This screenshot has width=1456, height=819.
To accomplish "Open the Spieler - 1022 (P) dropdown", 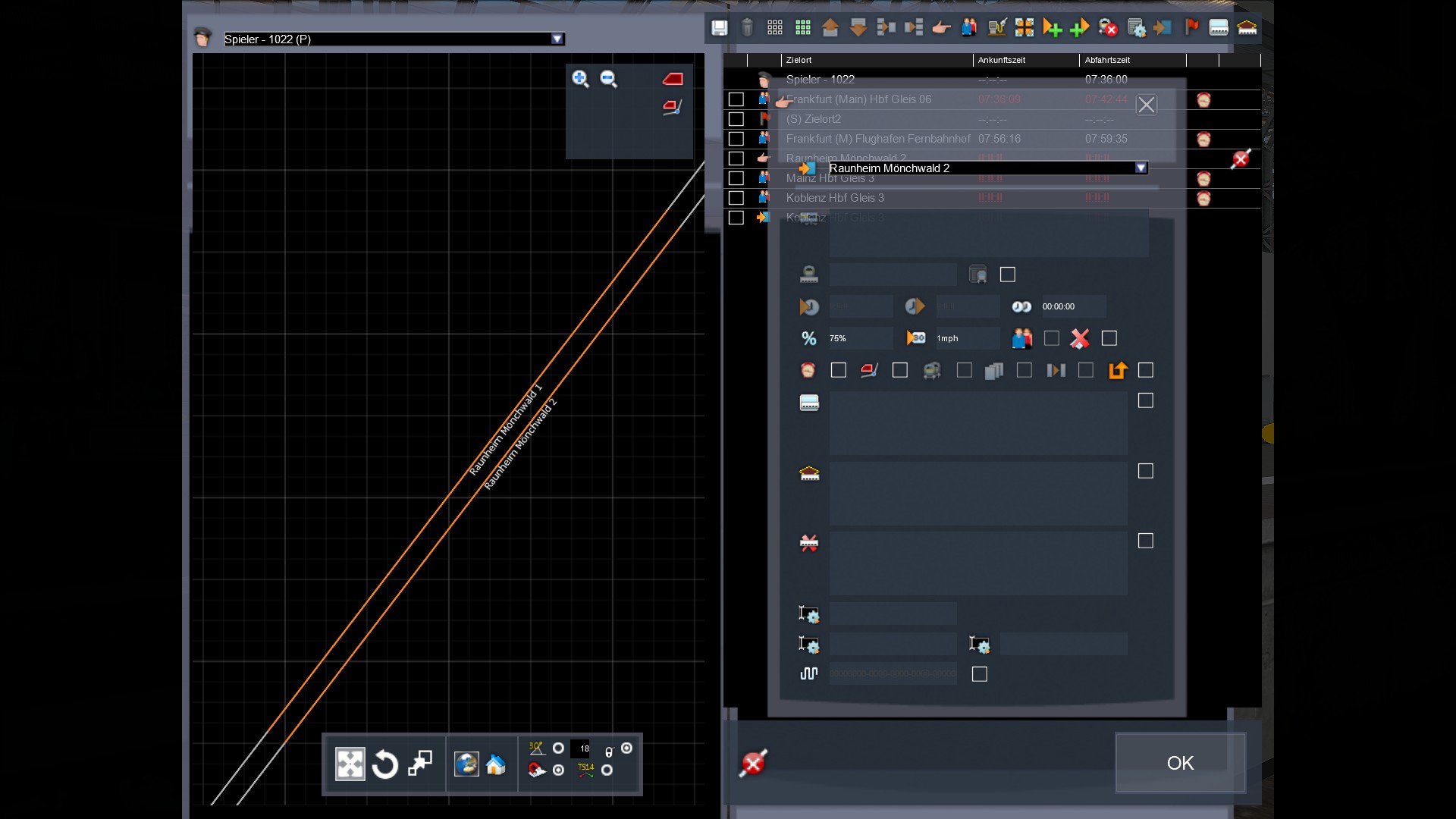I will (x=557, y=39).
